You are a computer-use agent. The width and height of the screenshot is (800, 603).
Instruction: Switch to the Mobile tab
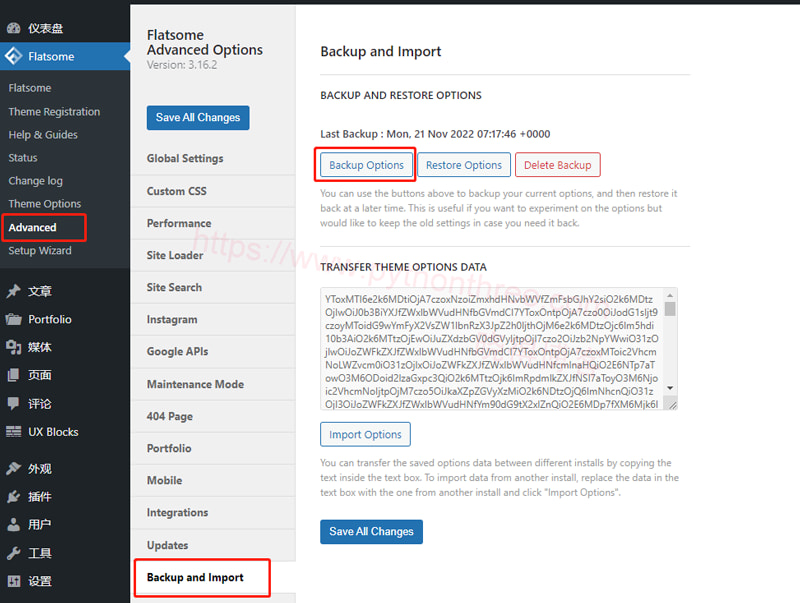coord(213,481)
